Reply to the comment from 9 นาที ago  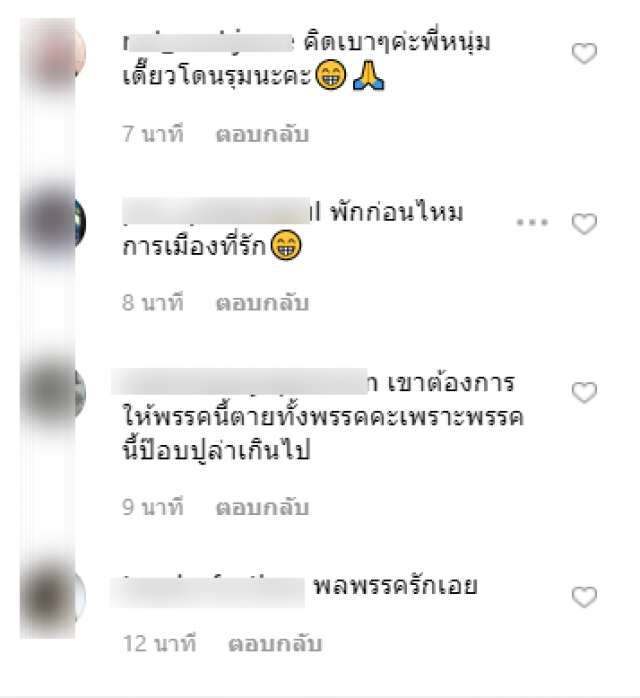click(262, 507)
